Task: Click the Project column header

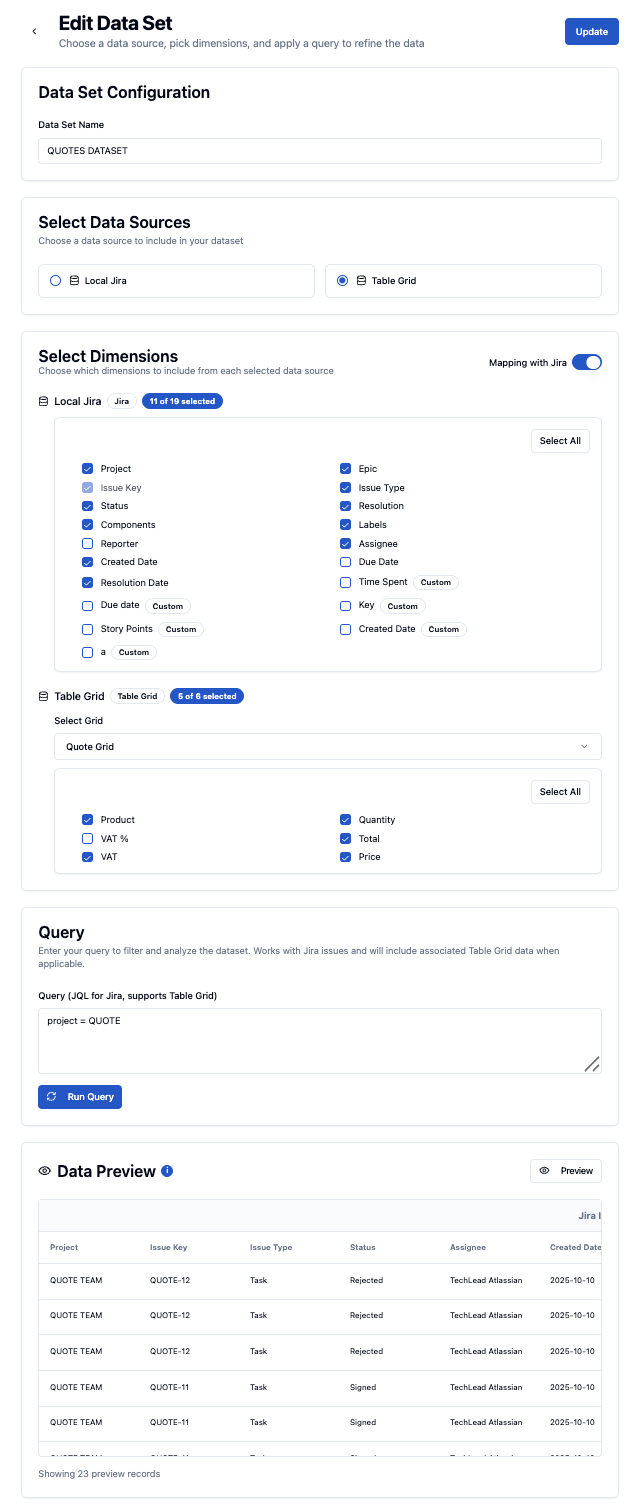Action: click(64, 1247)
